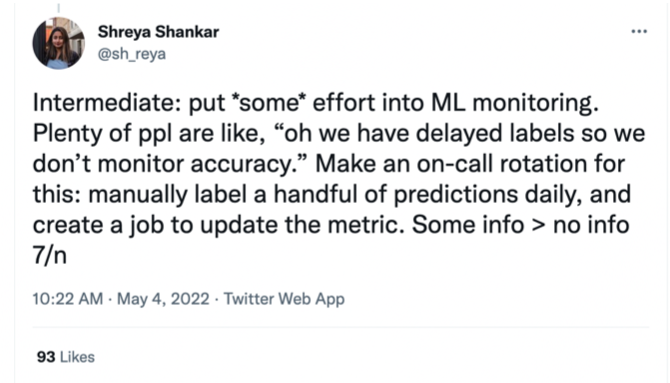Click the 7/n thread marker text
The image size is (670, 383).
[x=50, y=256]
